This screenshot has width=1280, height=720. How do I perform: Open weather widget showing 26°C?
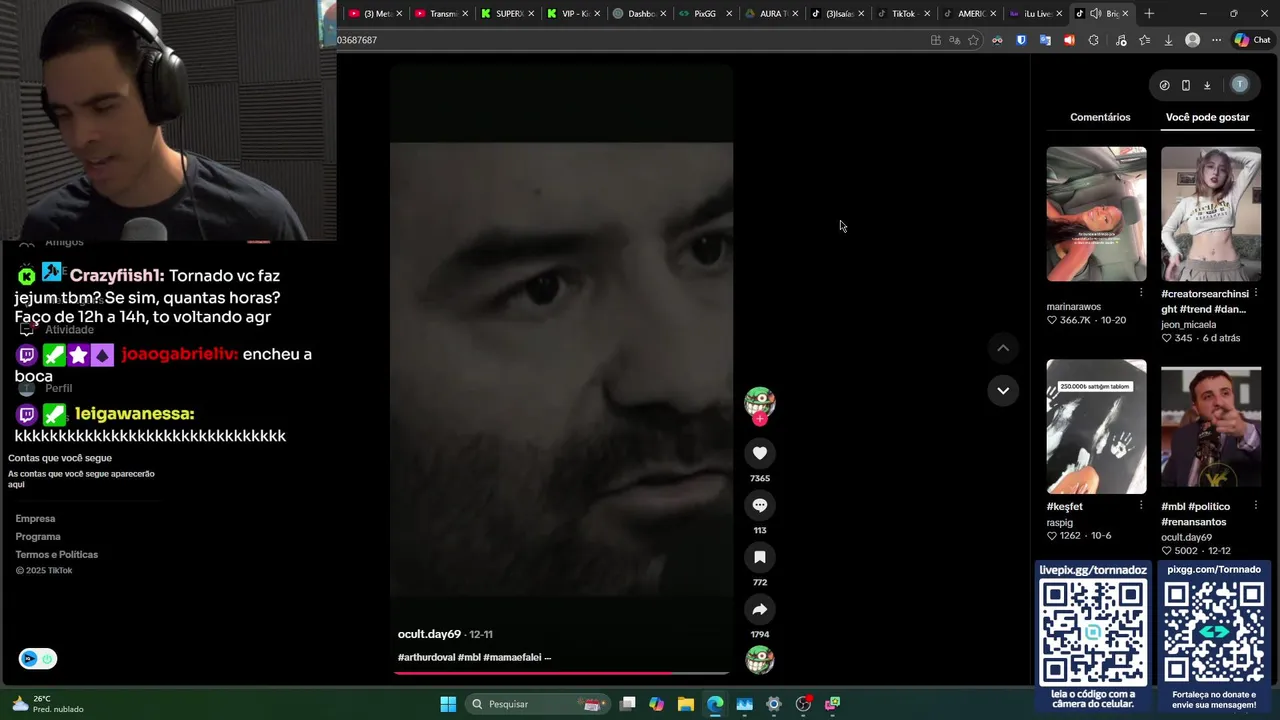pos(47,704)
